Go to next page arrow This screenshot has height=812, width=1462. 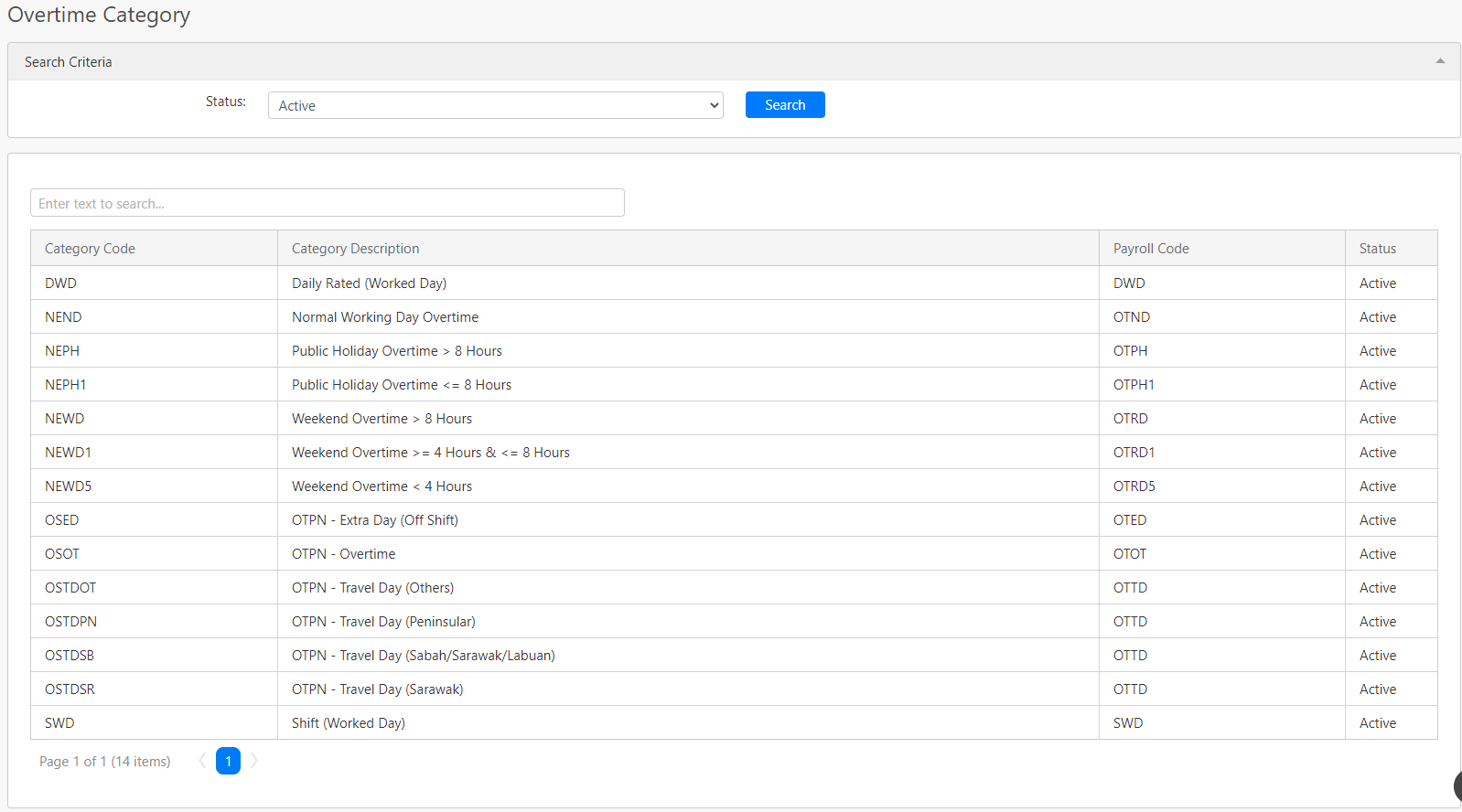(254, 761)
